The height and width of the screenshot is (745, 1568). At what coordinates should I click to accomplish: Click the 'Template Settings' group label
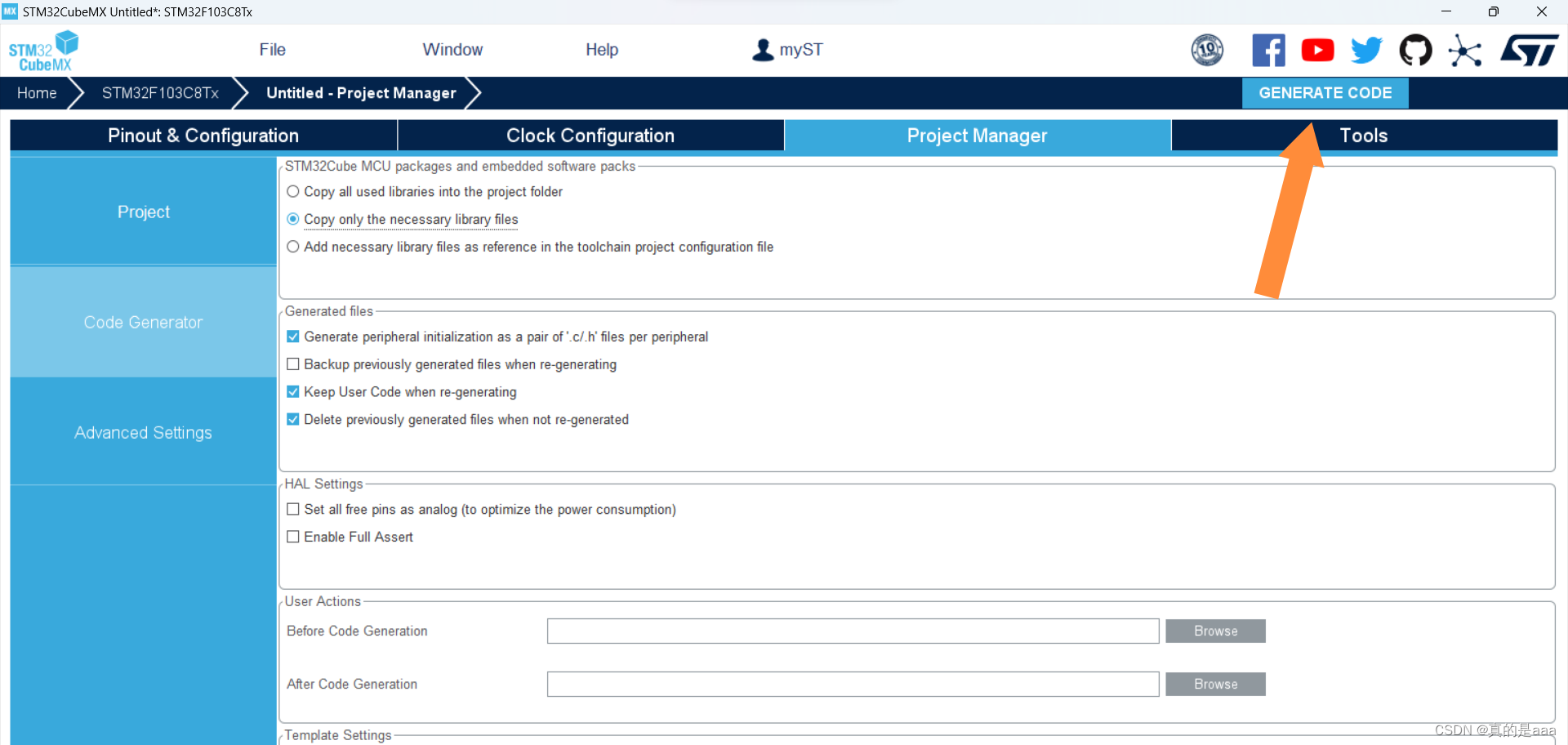pos(338,735)
